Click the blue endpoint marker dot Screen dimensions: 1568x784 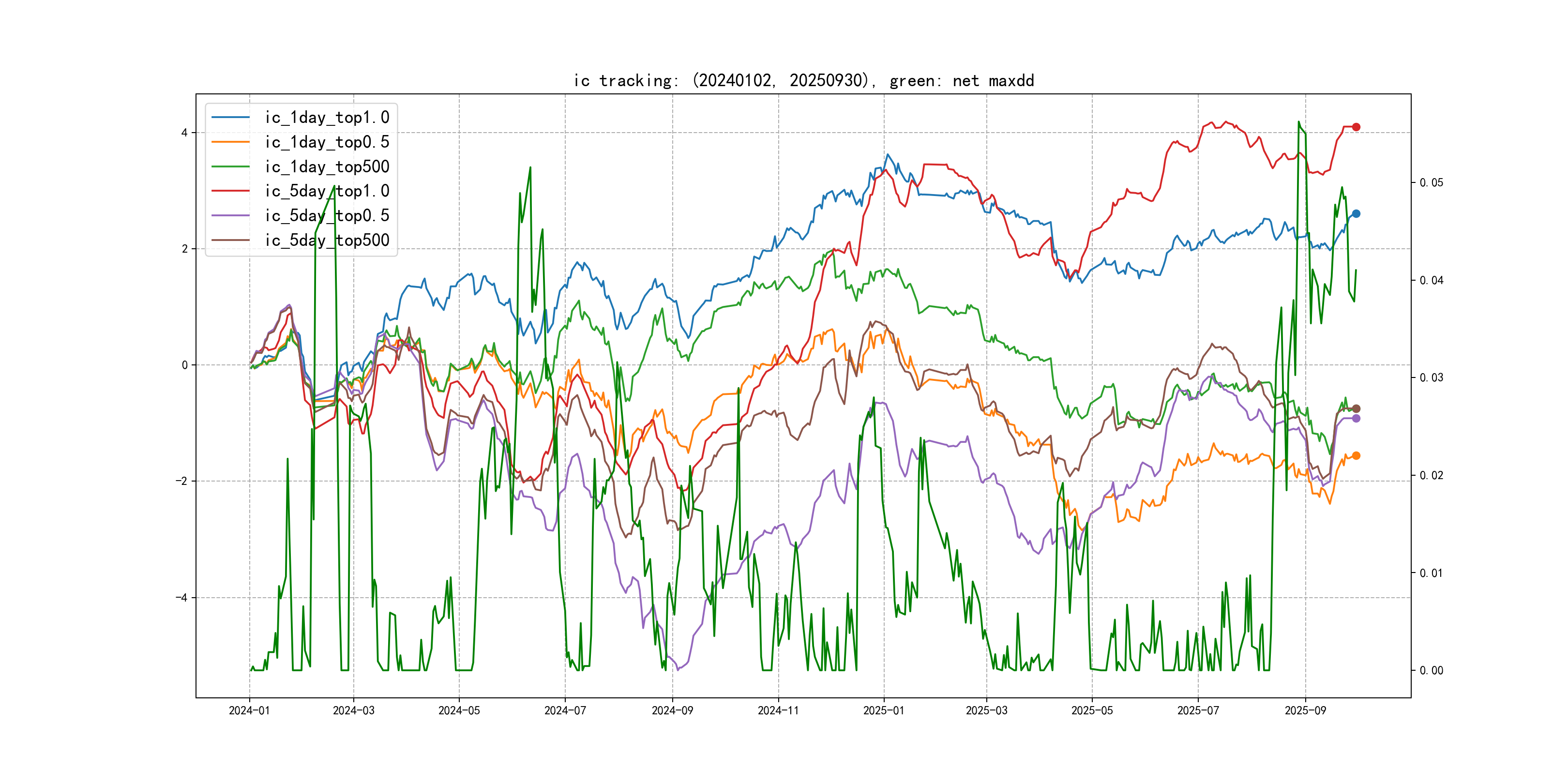point(1356,213)
